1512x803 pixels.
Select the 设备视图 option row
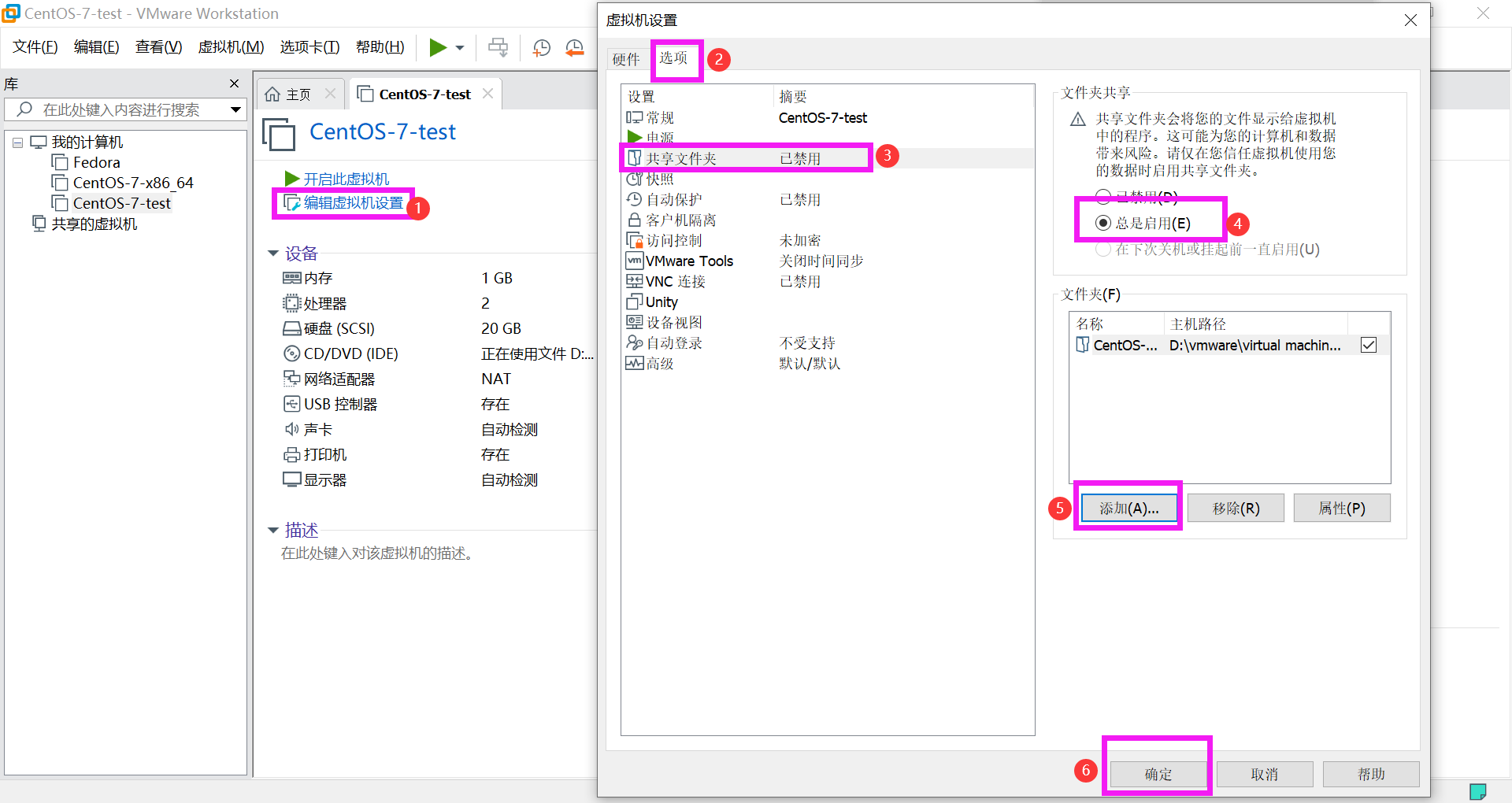point(827,323)
